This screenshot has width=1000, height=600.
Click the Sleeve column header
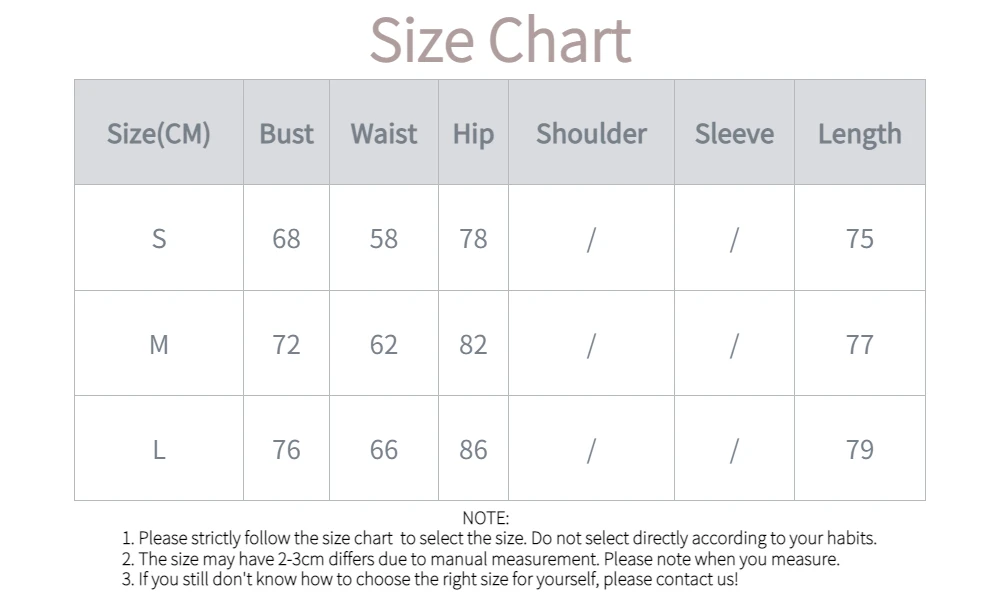(734, 134)
